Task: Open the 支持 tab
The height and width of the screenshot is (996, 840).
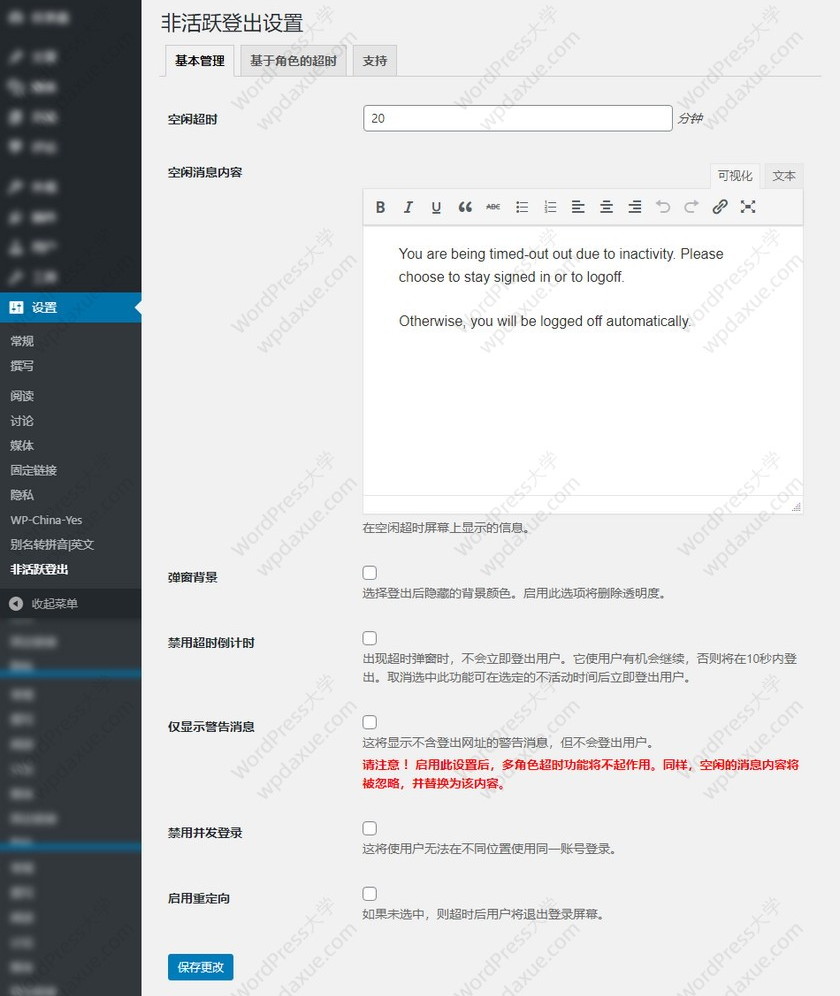Action: 375,61
